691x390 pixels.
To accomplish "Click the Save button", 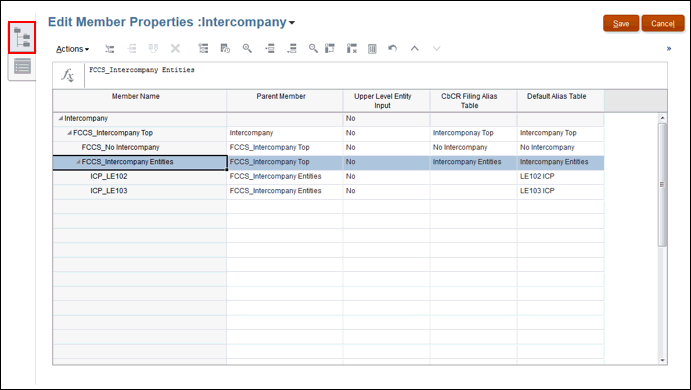I will (621, 23).
